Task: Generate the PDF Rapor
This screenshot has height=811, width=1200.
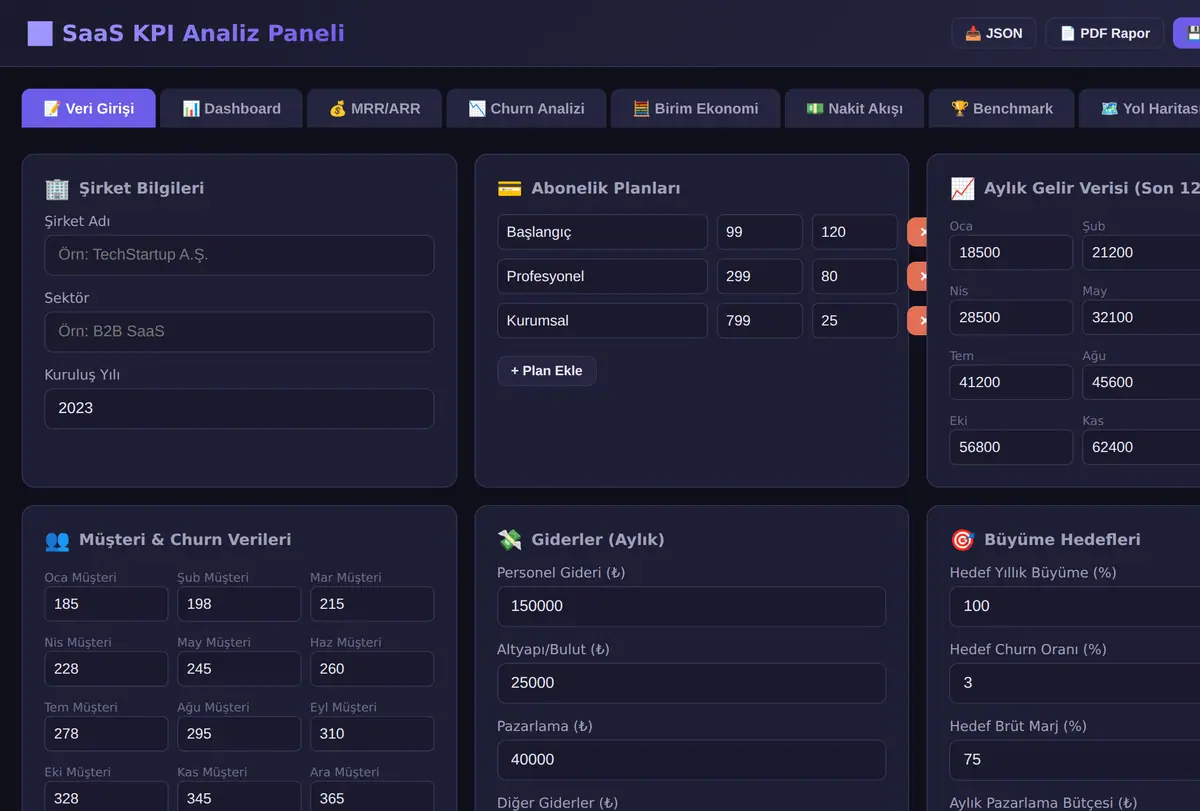Action: (x=1104, y=33)
